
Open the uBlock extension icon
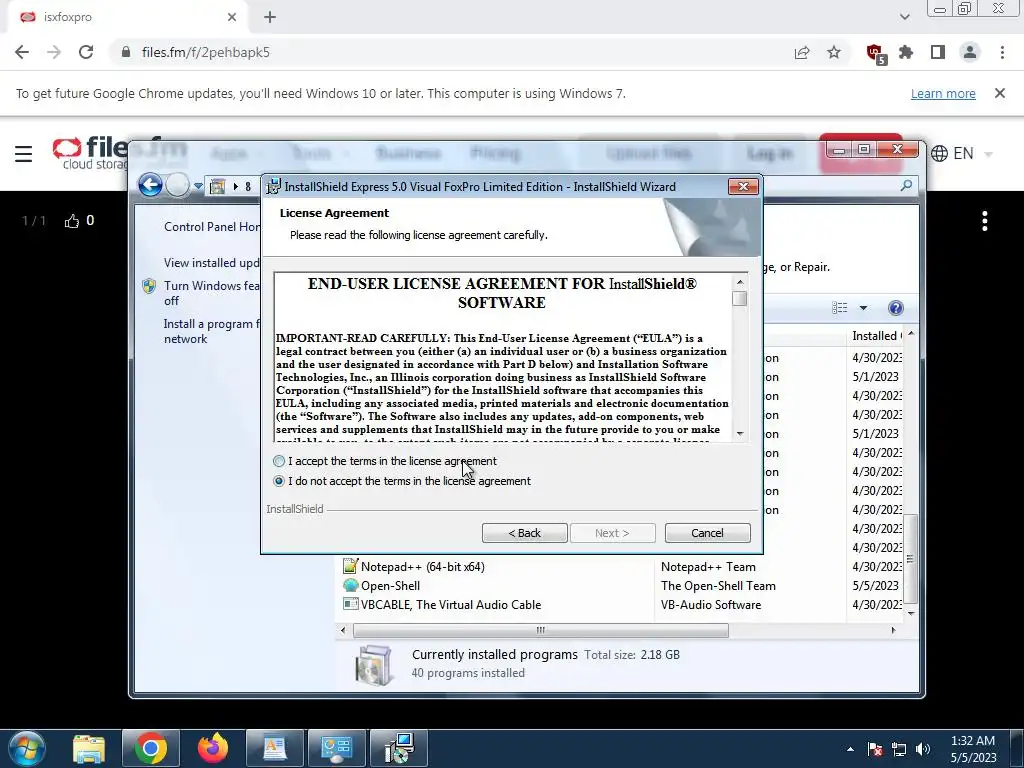click(875, 53)
